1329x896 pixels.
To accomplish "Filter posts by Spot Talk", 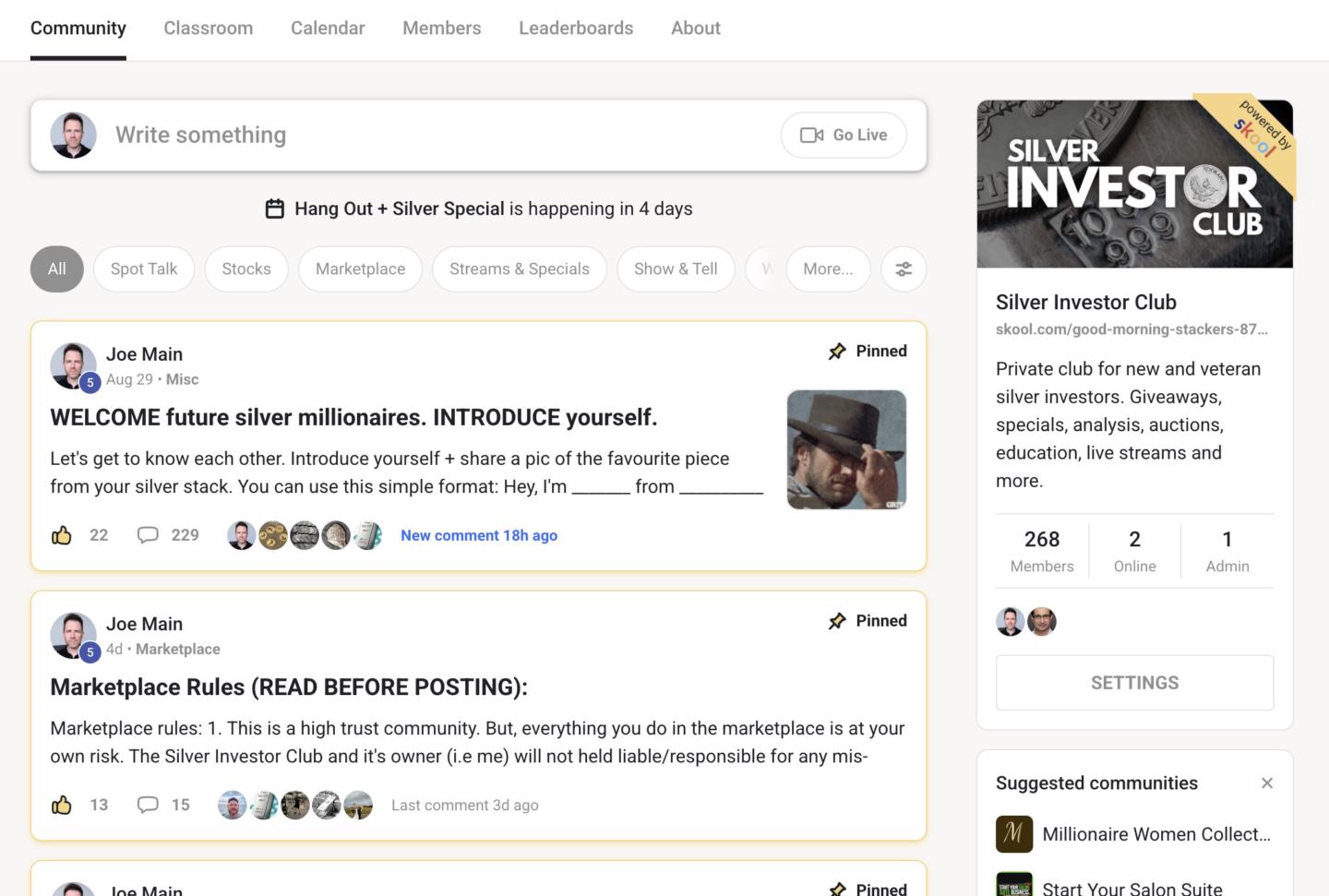I will point(144,269).
